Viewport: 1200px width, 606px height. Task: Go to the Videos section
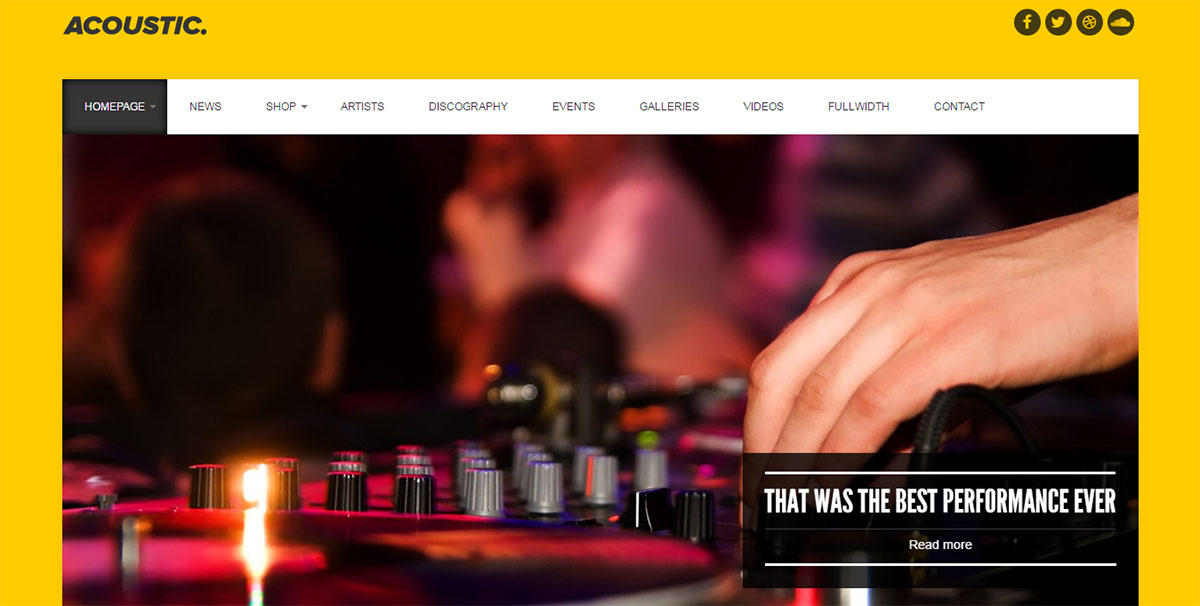[763, 106]
